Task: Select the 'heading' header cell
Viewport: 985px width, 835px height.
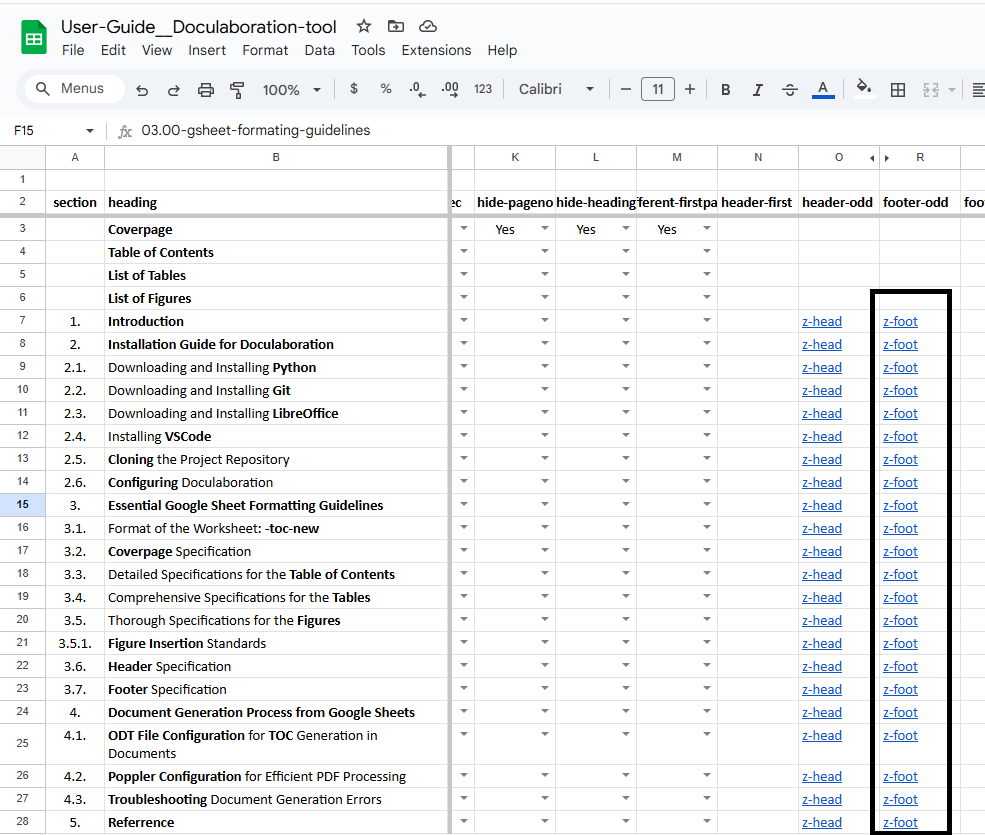Action: tap(276, 202)
